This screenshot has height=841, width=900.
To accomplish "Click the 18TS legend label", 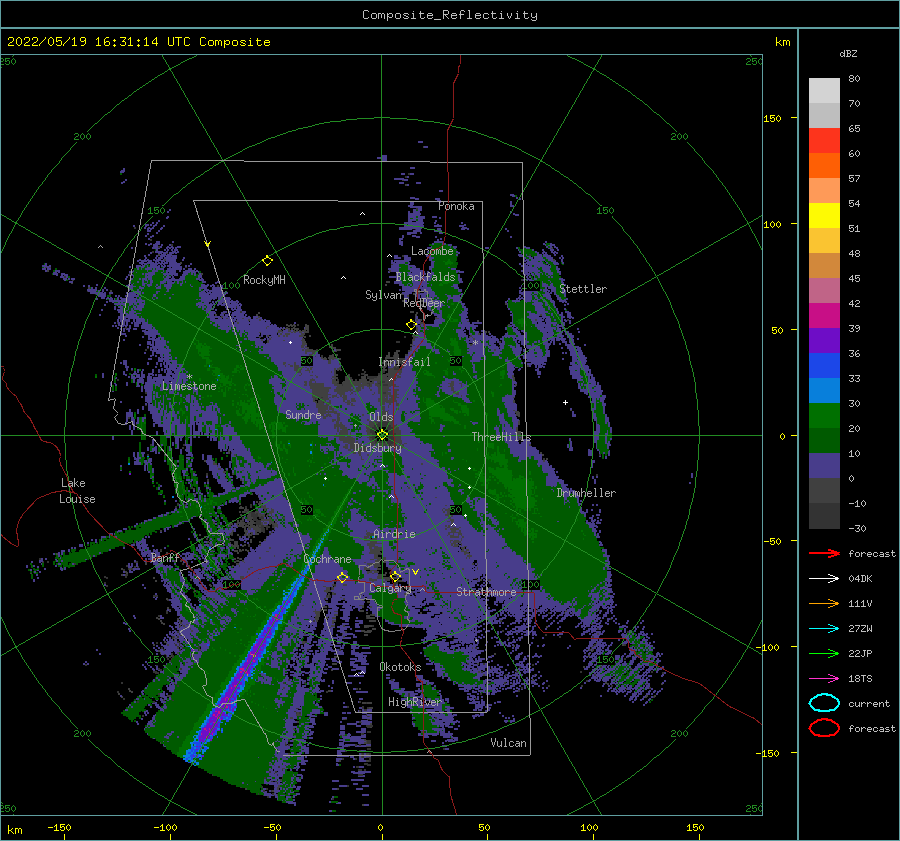I will (860, 679).
